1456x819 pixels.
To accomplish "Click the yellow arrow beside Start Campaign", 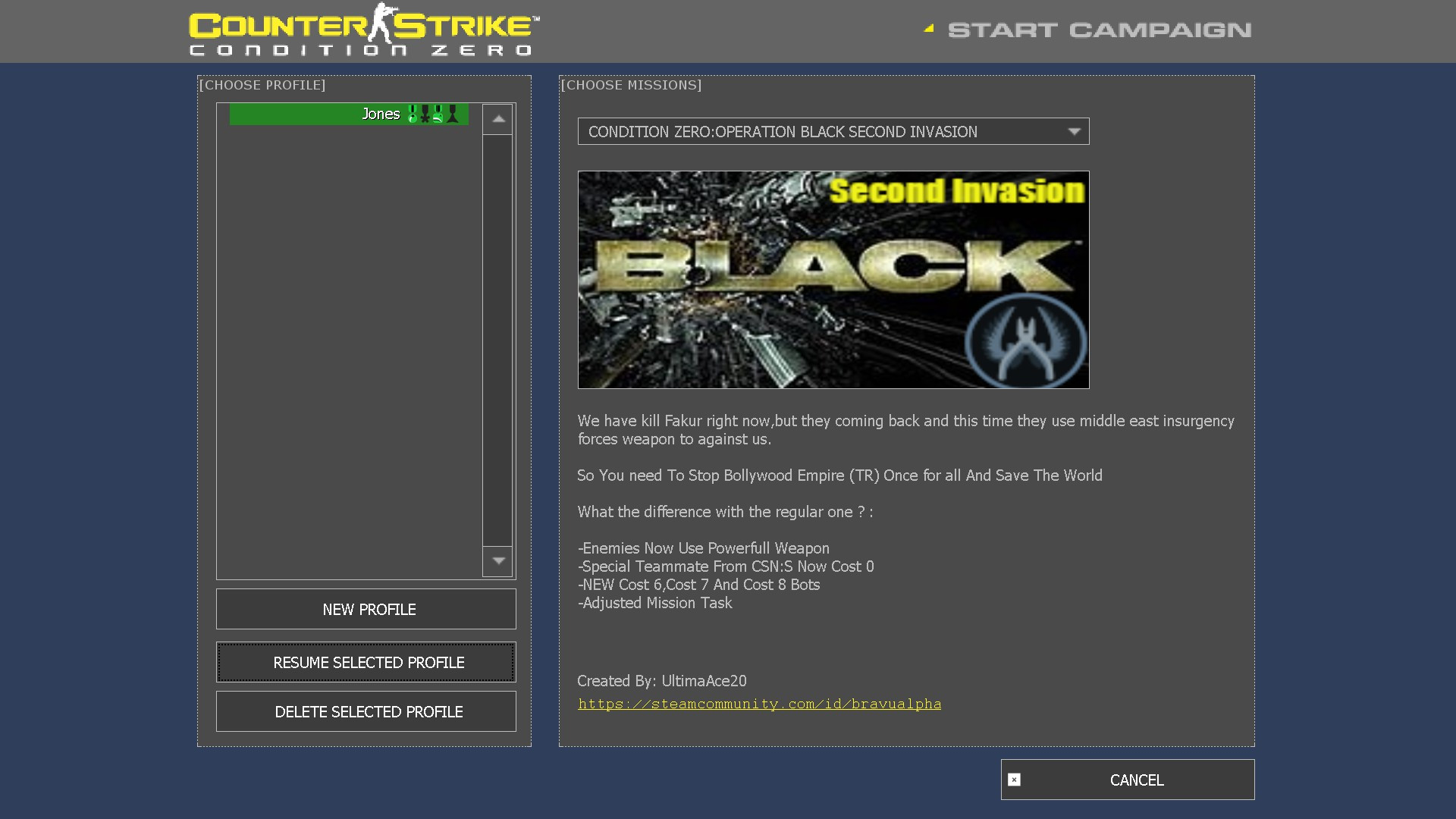I will 929,29.
